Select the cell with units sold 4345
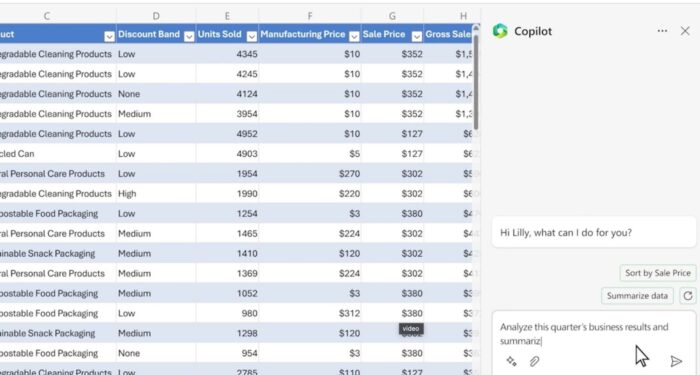The width and height of the screenshot is (700, 375). click(227, 54)
